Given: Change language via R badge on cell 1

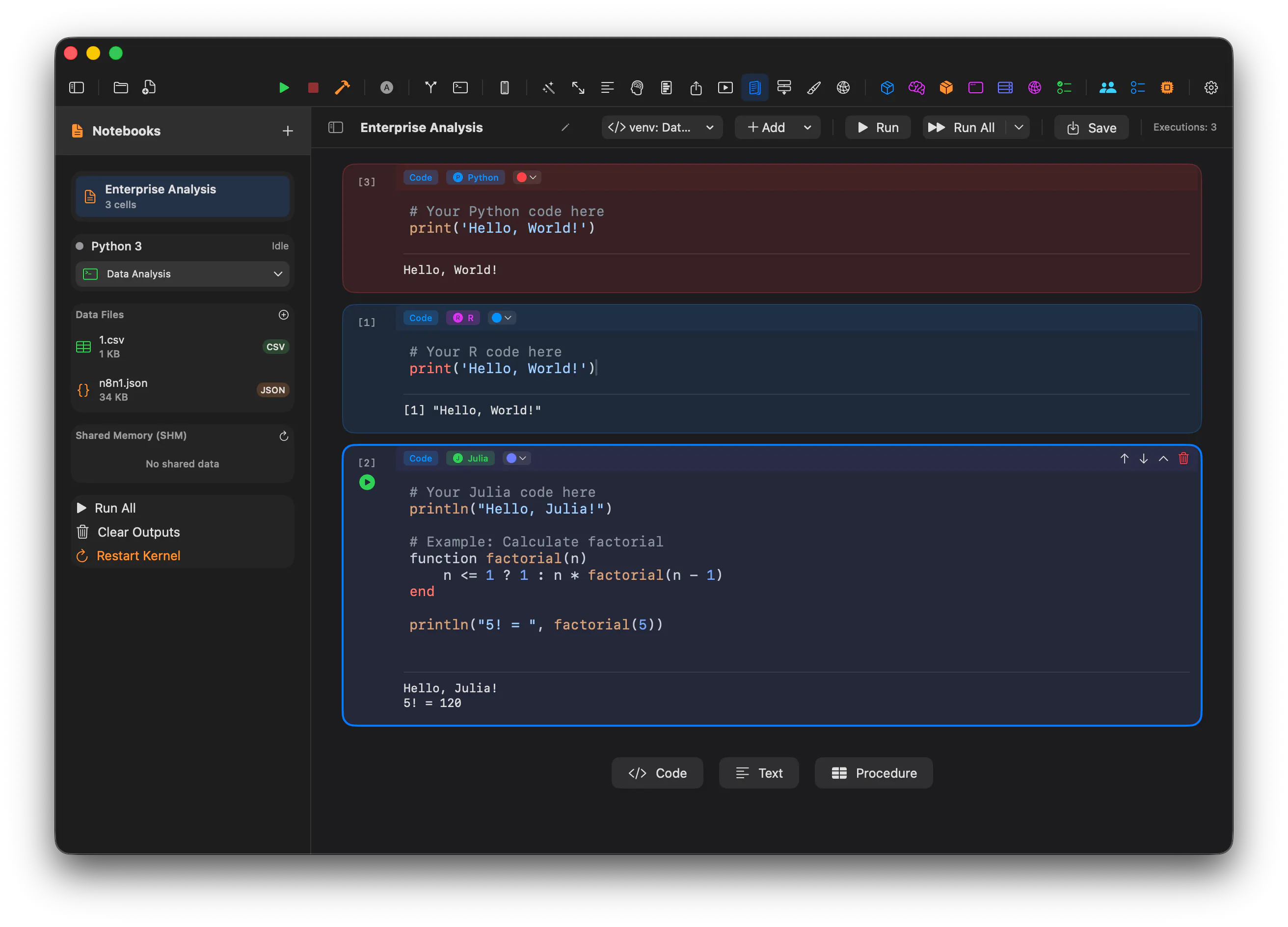Looking at the screenshot, I should [463, 318].
